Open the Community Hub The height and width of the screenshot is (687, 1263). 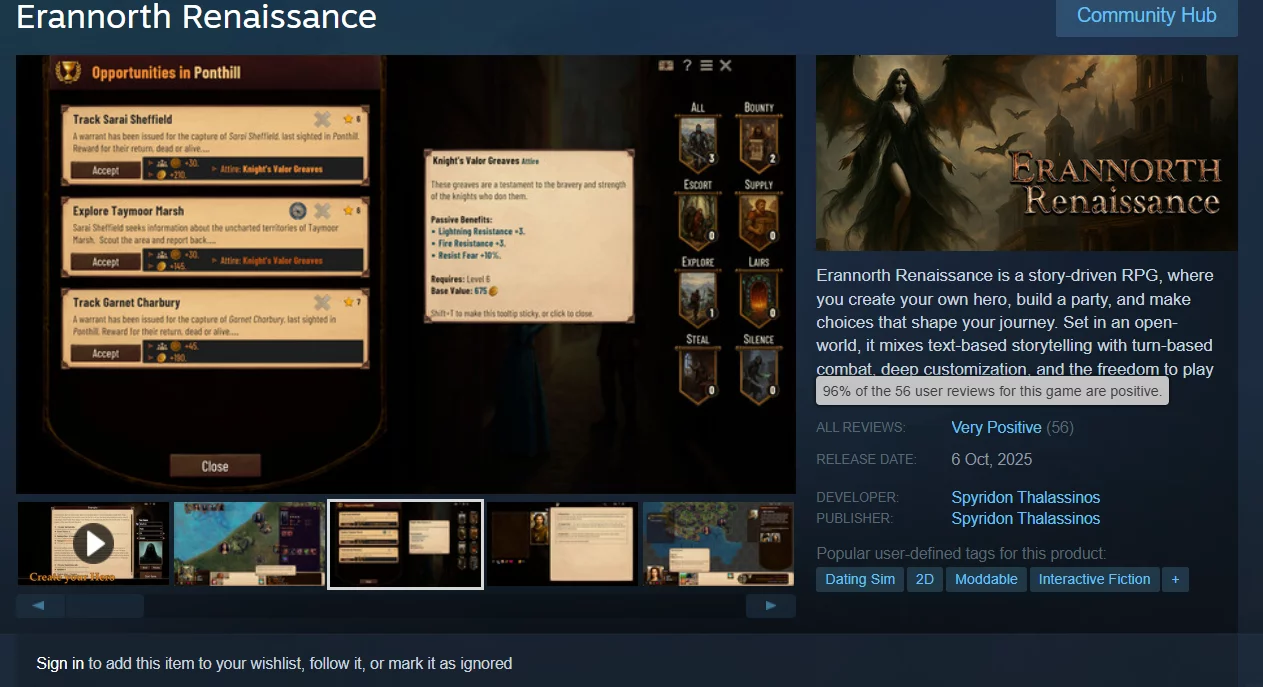[1146, 16]
